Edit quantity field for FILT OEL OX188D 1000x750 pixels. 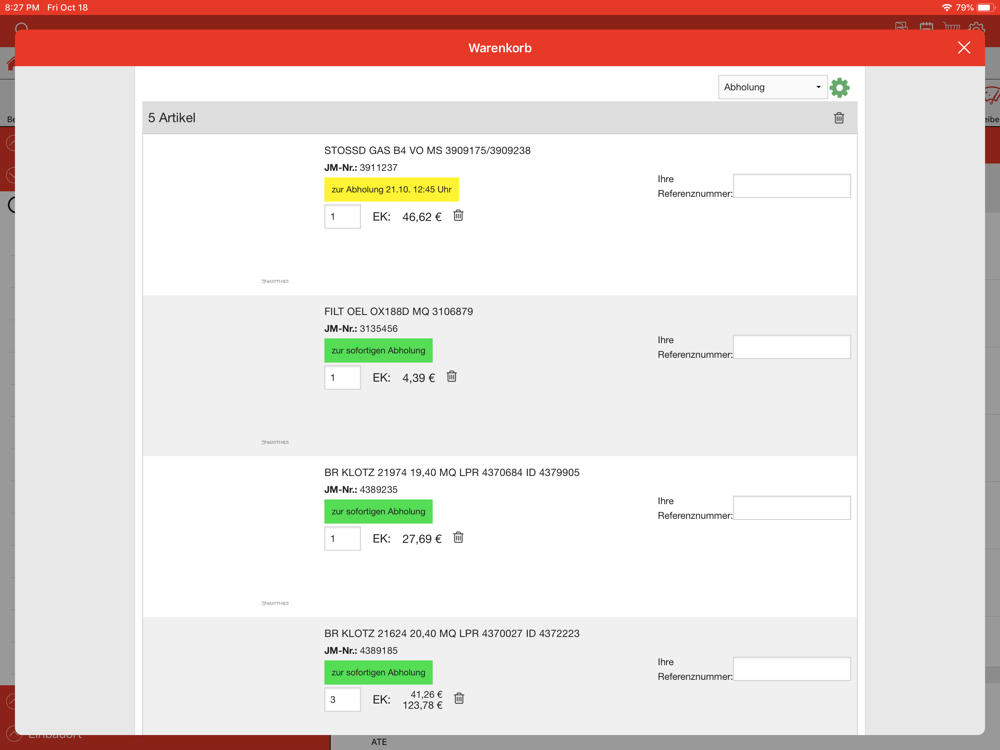(342, 378)
